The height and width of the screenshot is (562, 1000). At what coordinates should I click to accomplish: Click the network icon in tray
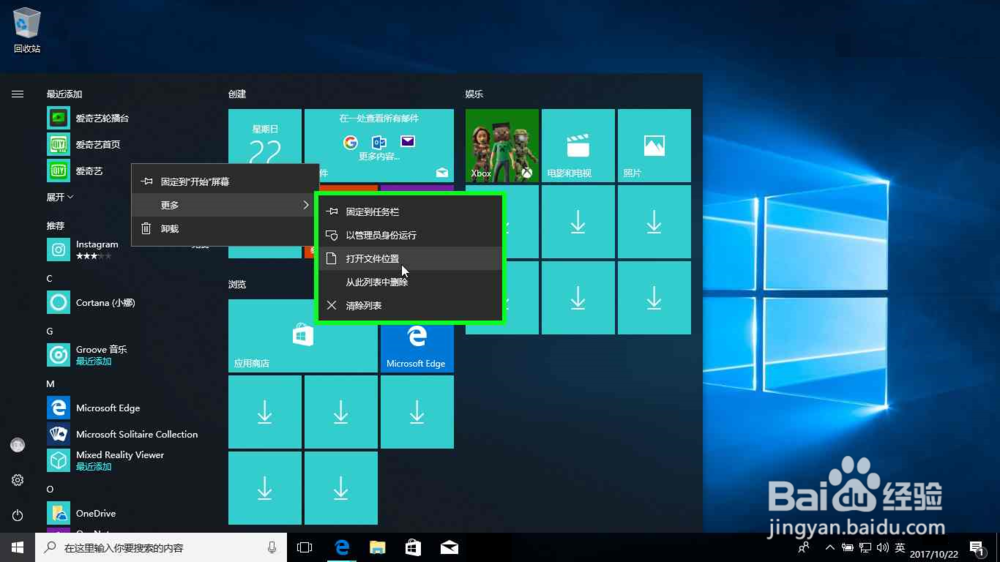(865, 547)
